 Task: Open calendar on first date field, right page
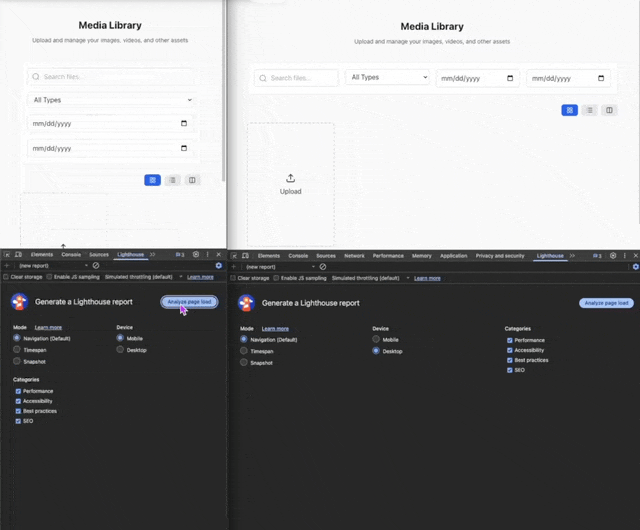(510, 78)
